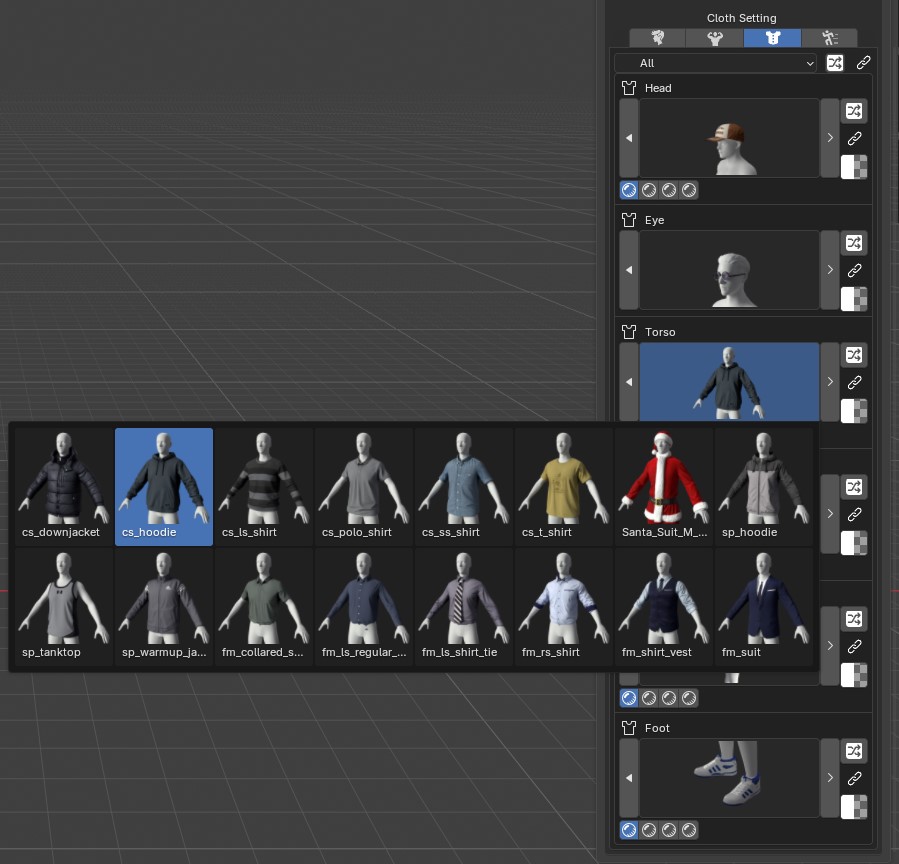Open the Head cap preview thumbnail
899x864 pixels.
point(729,138)
